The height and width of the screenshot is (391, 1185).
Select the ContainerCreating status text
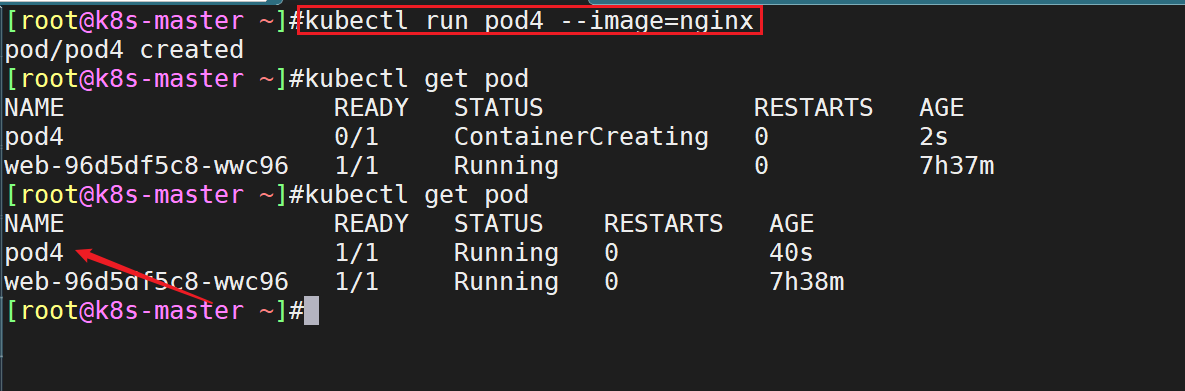pos(581,137)
